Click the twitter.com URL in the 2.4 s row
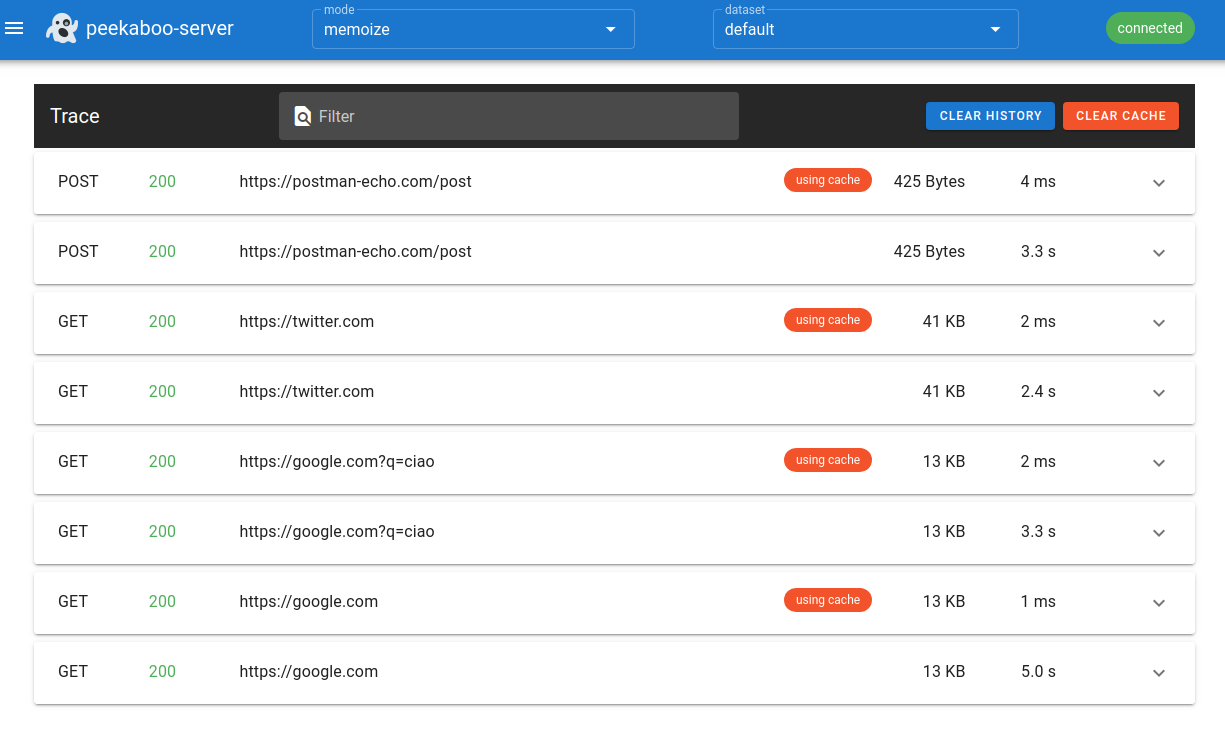This screenshot has width=1225, height=751. (x=306, y=391)
